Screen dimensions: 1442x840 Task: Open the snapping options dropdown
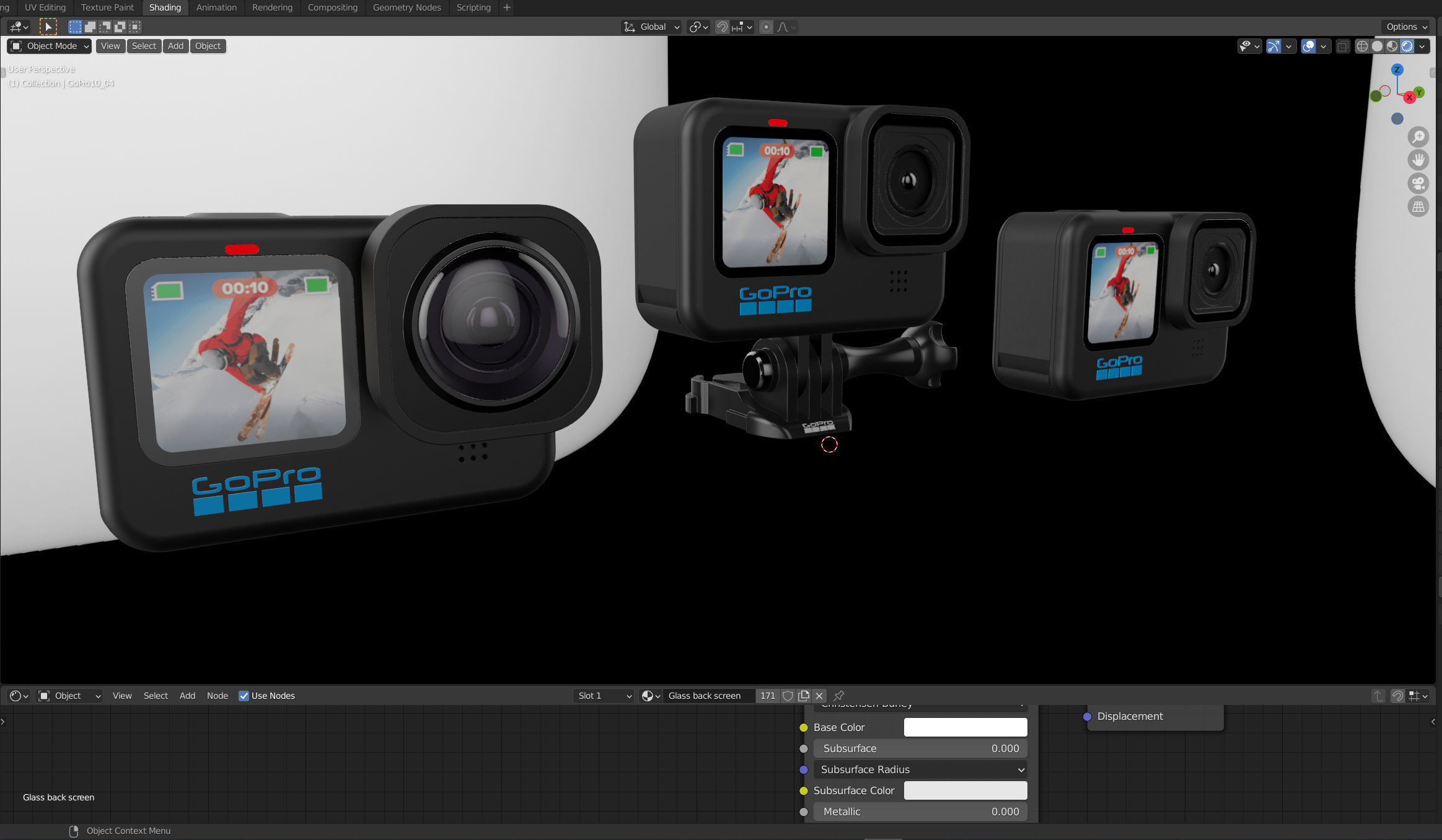pos(742,27)
